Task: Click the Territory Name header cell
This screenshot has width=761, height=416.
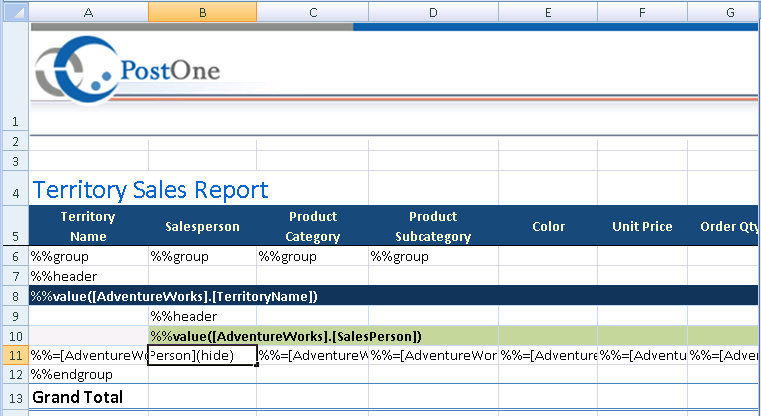Action: tap(88, 226)
